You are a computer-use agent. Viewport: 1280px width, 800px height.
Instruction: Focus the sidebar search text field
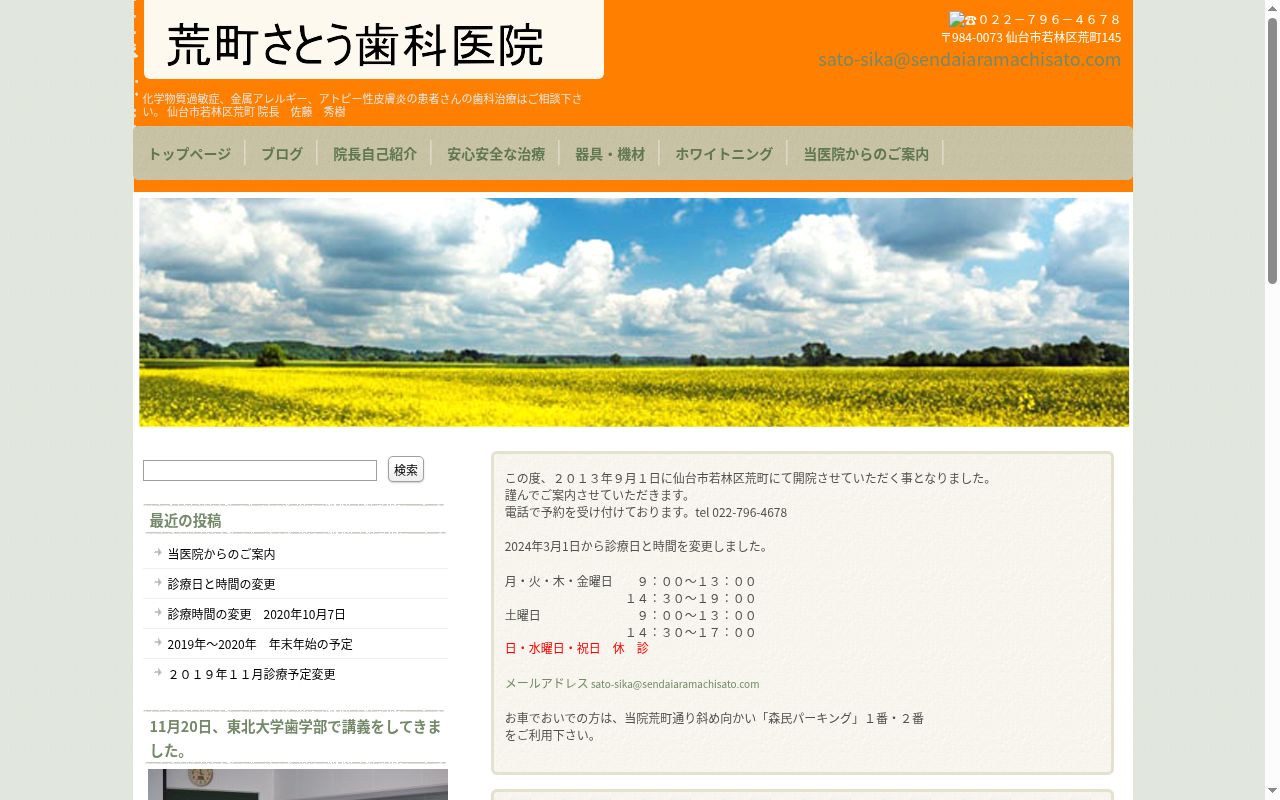click(260, 470)
